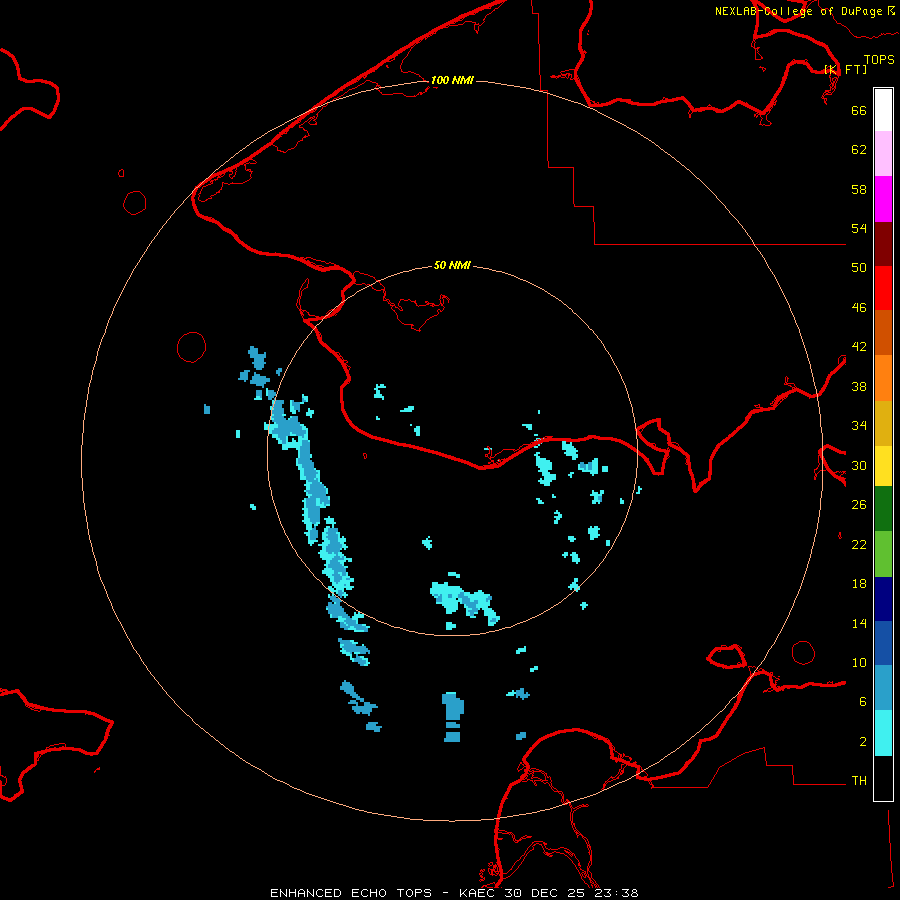The height and width of the screenshot is (900, 900).
Task: Click legend value 50
Action: click(859, 267)
